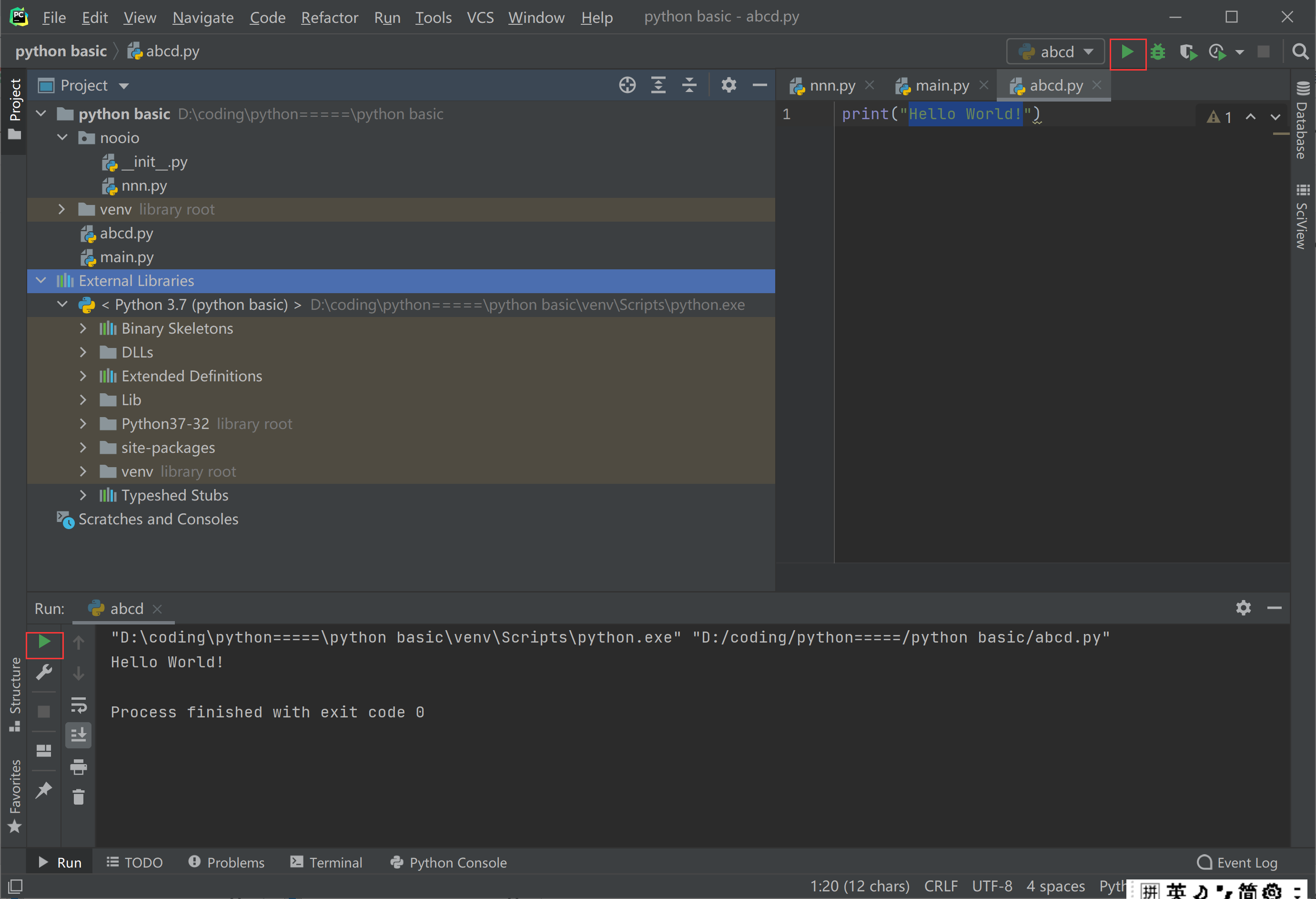Hide the Project panel with minus icon
Viewport: 1316px width, 899px height.
click(x=759, y=85)
